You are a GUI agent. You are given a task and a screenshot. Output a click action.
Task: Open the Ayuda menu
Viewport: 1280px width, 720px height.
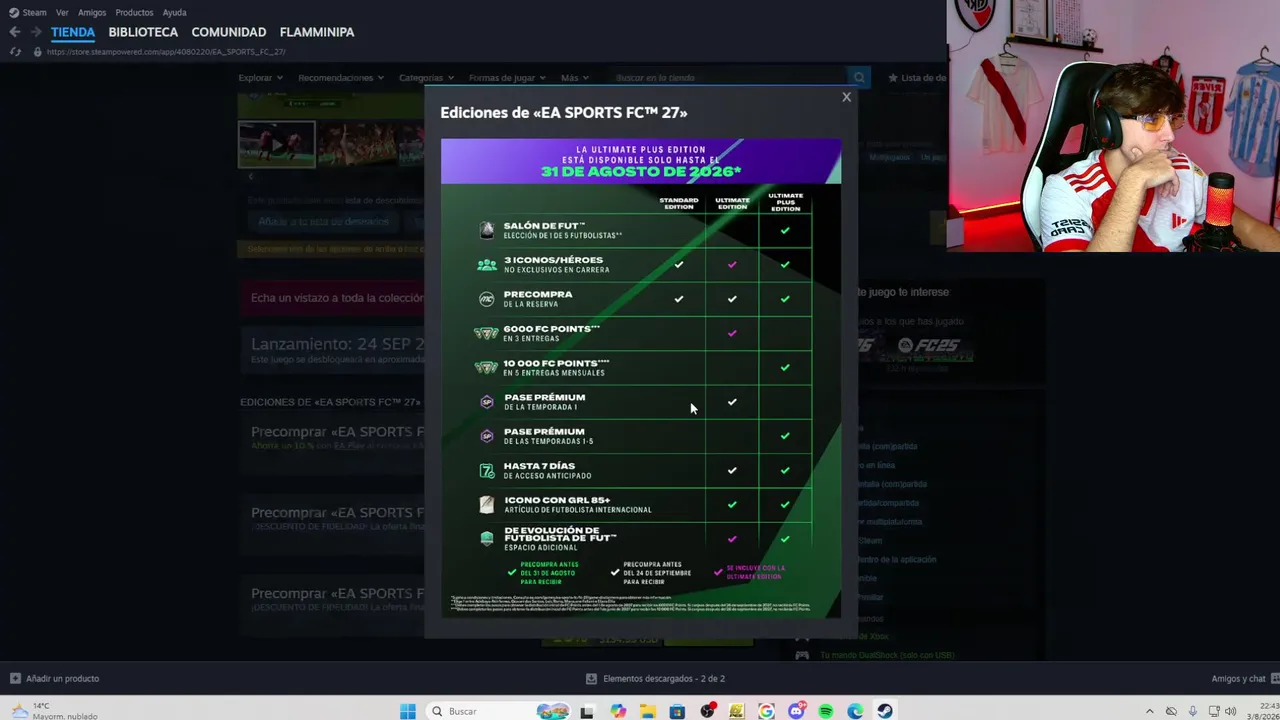pyautogui.click(x=174, y=13)
